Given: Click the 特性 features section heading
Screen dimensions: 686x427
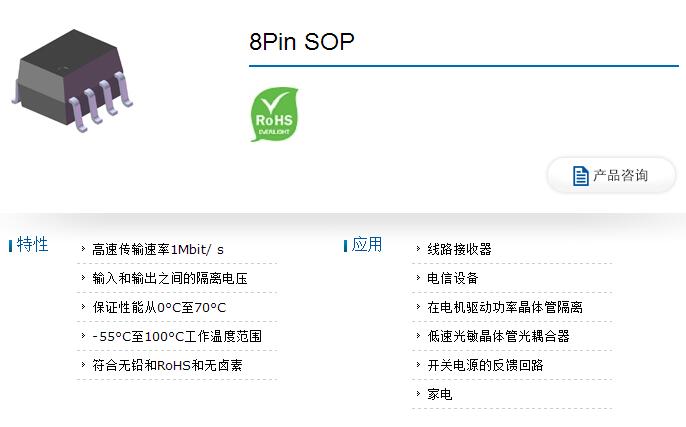Looking at the screenshot, I should (32, 244).
